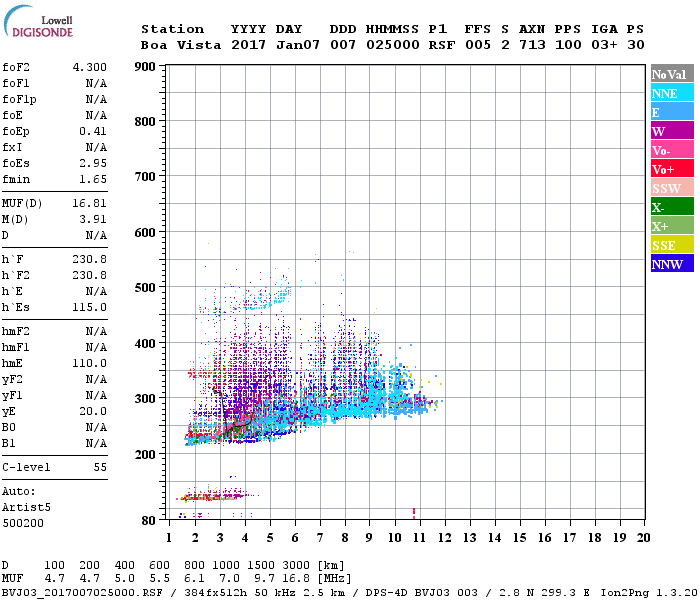The height and width of the screenshot is (600, 700).
Task: Click the W purple legend swatch
Action: [x=672, y=131]
